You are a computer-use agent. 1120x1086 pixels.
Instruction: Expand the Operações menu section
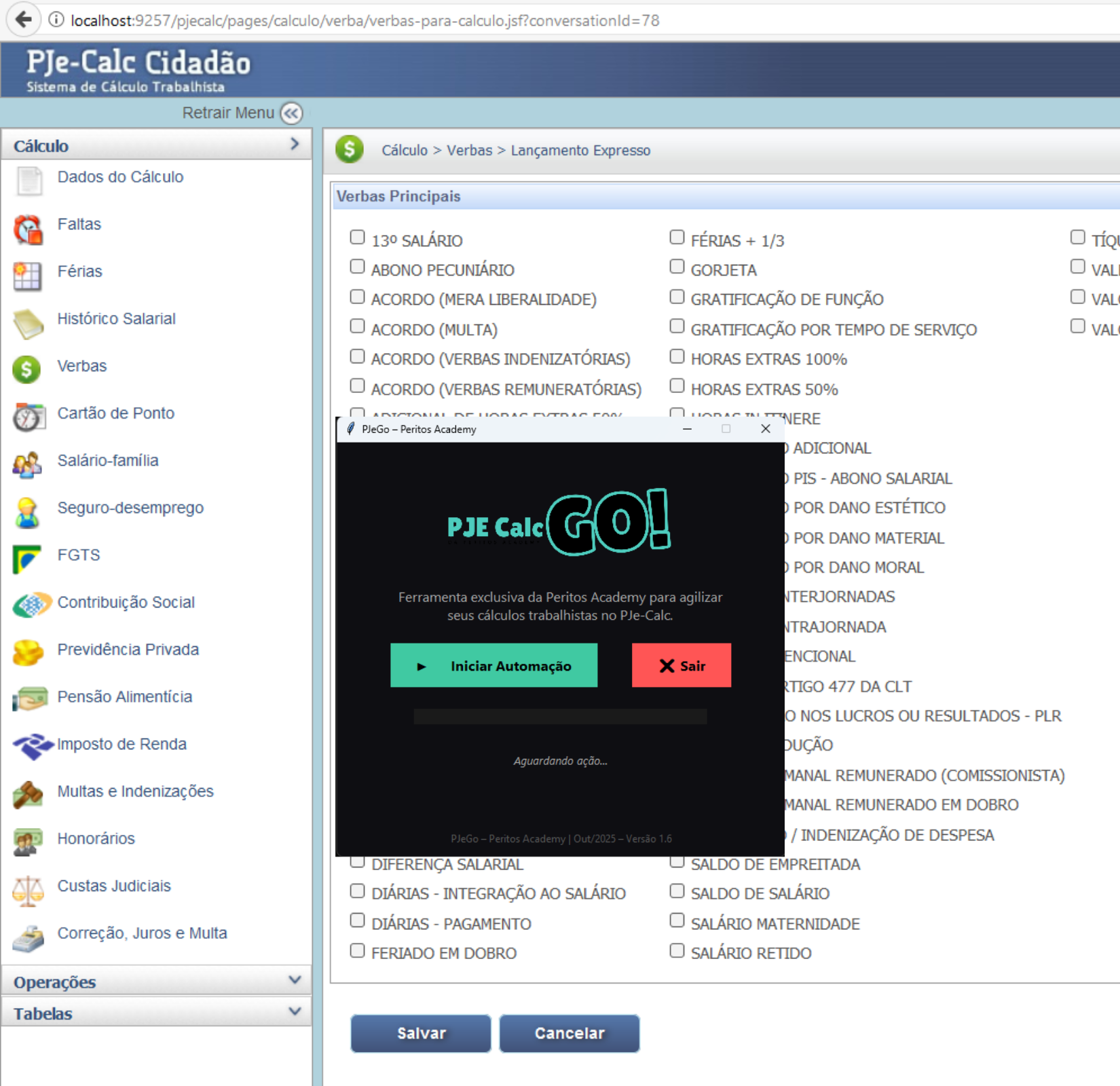pyautogui.click(x=156, y=981)
